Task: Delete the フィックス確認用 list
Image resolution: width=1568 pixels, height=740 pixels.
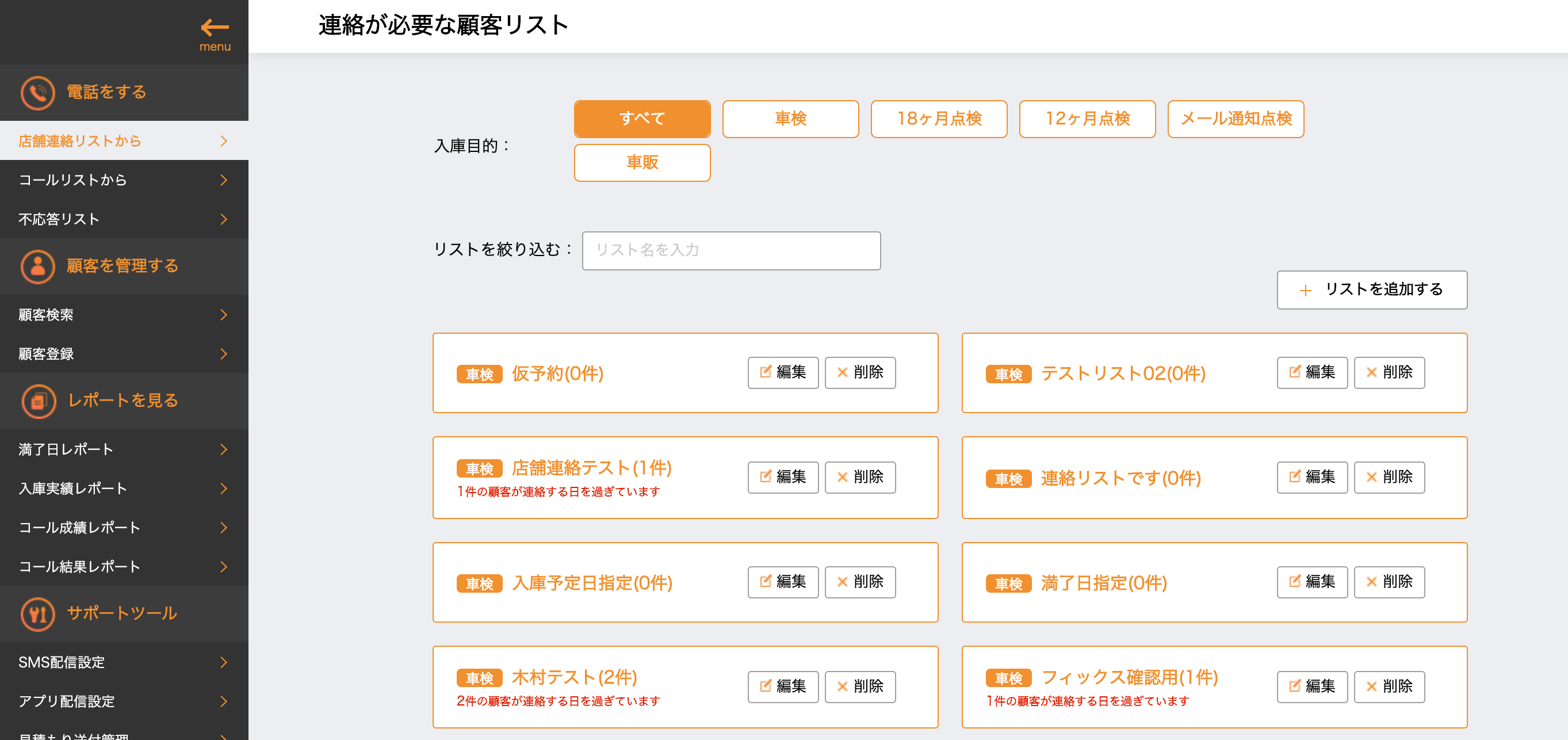Action: coord(1389,686)
